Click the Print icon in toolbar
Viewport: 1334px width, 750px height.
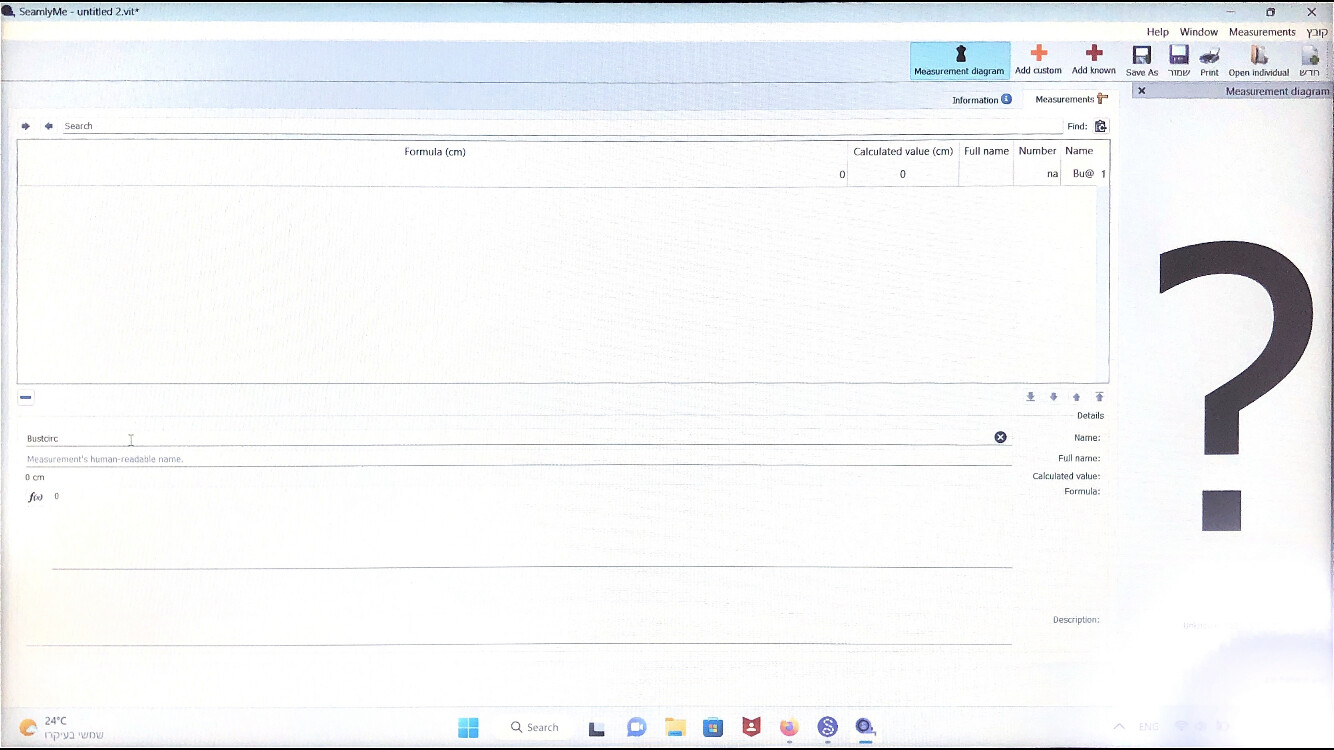(1209, 60)
